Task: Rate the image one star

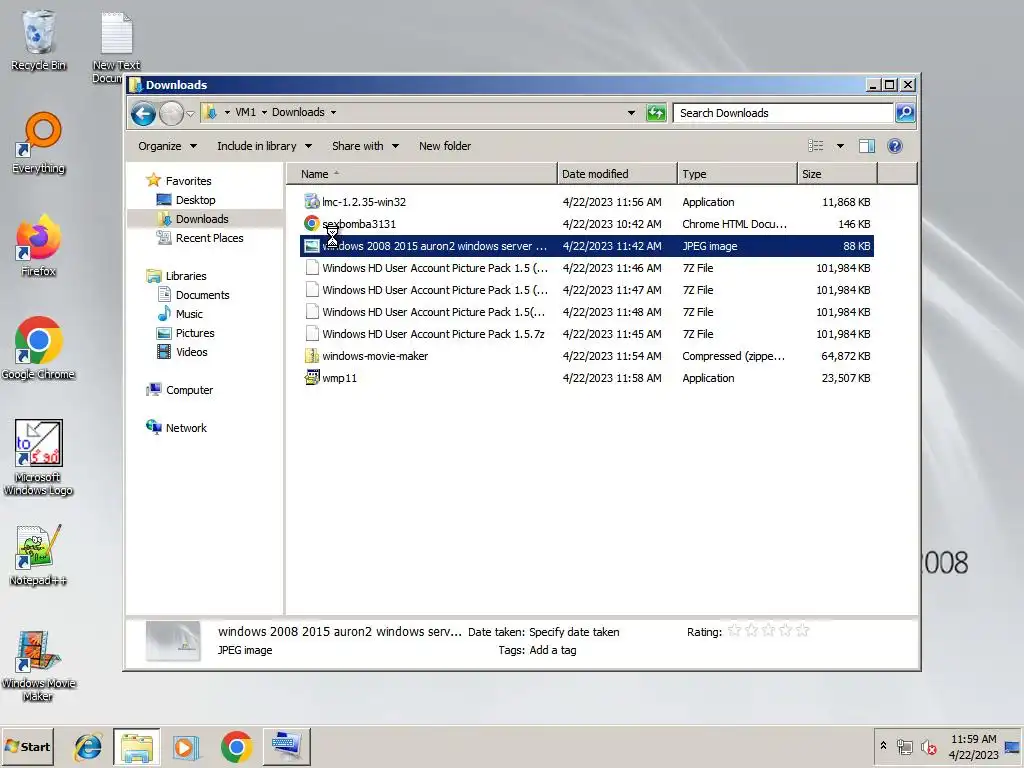Action: 735,631
